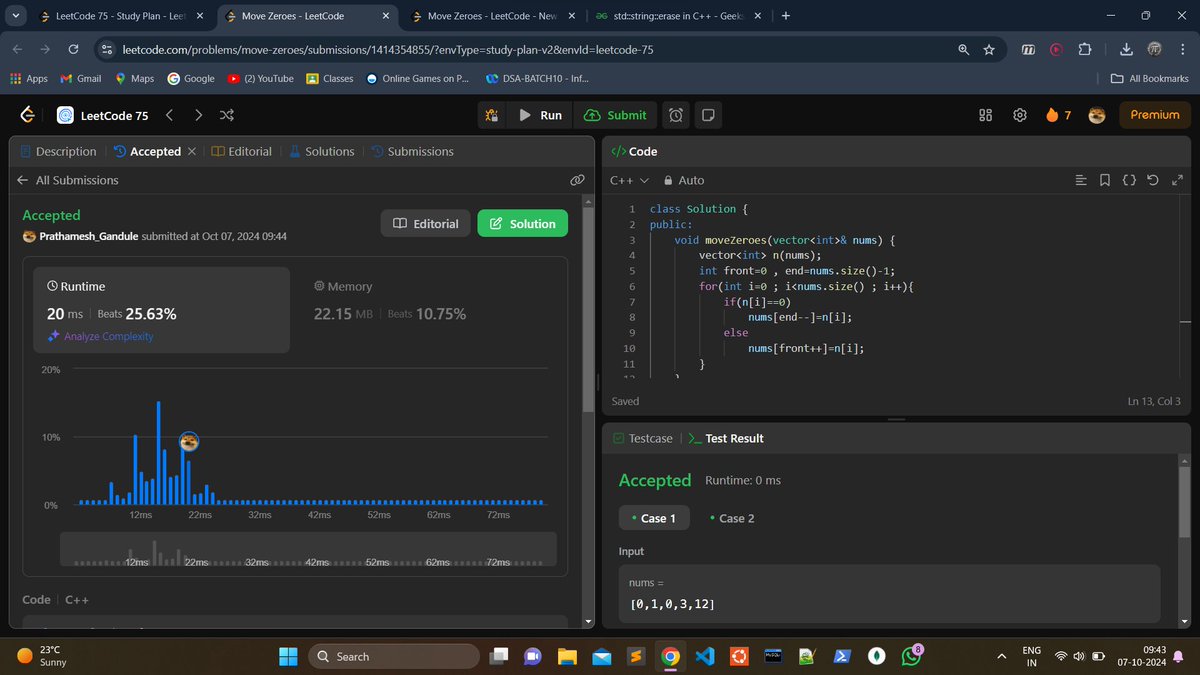Open the Chrome tab search dropdown arrow
The image size is (1200, 675).
coord(15,16)
